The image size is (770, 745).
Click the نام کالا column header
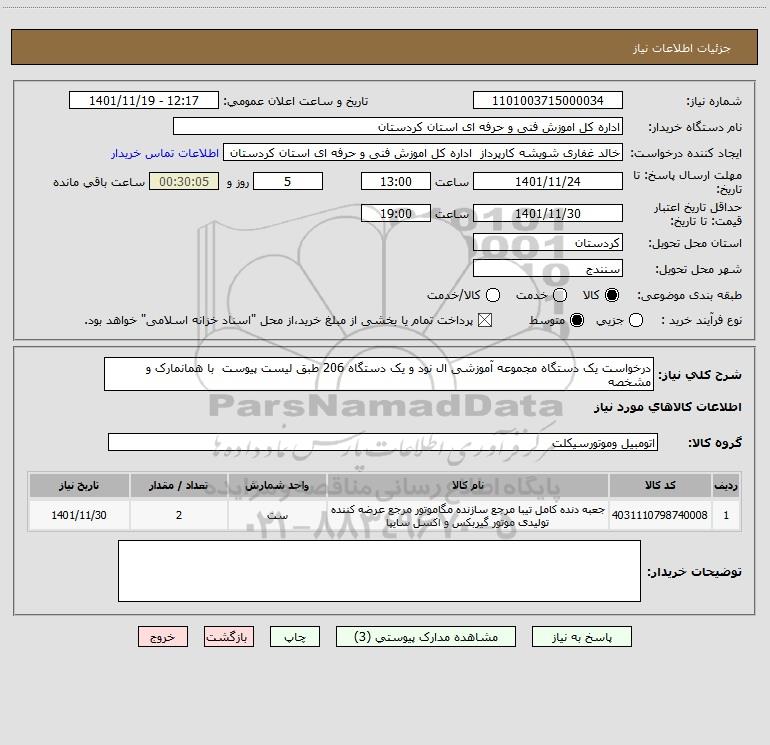click(468, 485)
